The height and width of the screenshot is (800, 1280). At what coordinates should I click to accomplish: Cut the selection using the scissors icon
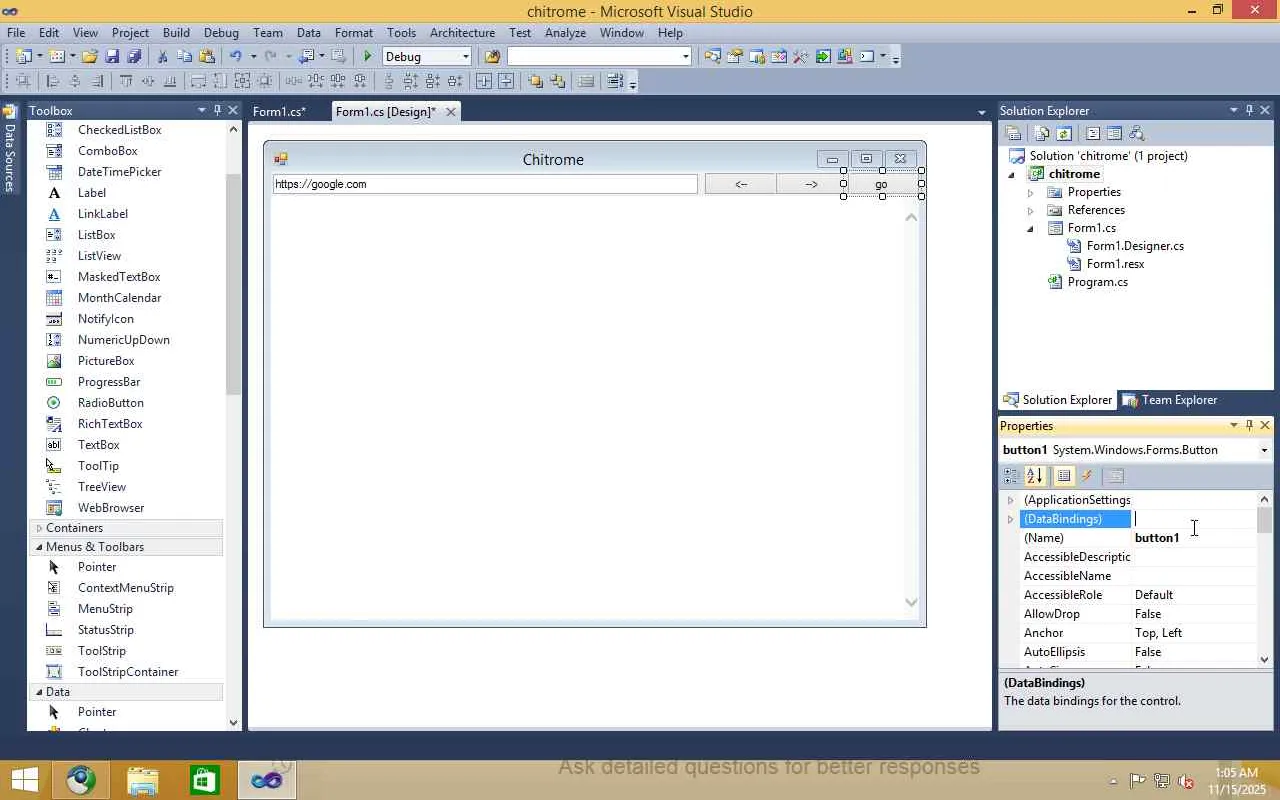coord(164,57)
